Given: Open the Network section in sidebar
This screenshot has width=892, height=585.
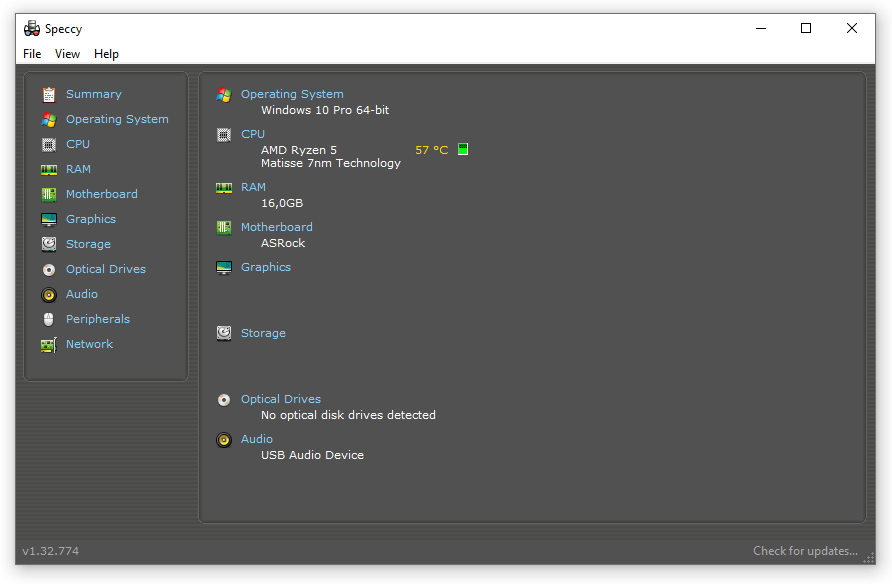Looking at the screenshot, I should coord(89,344).
